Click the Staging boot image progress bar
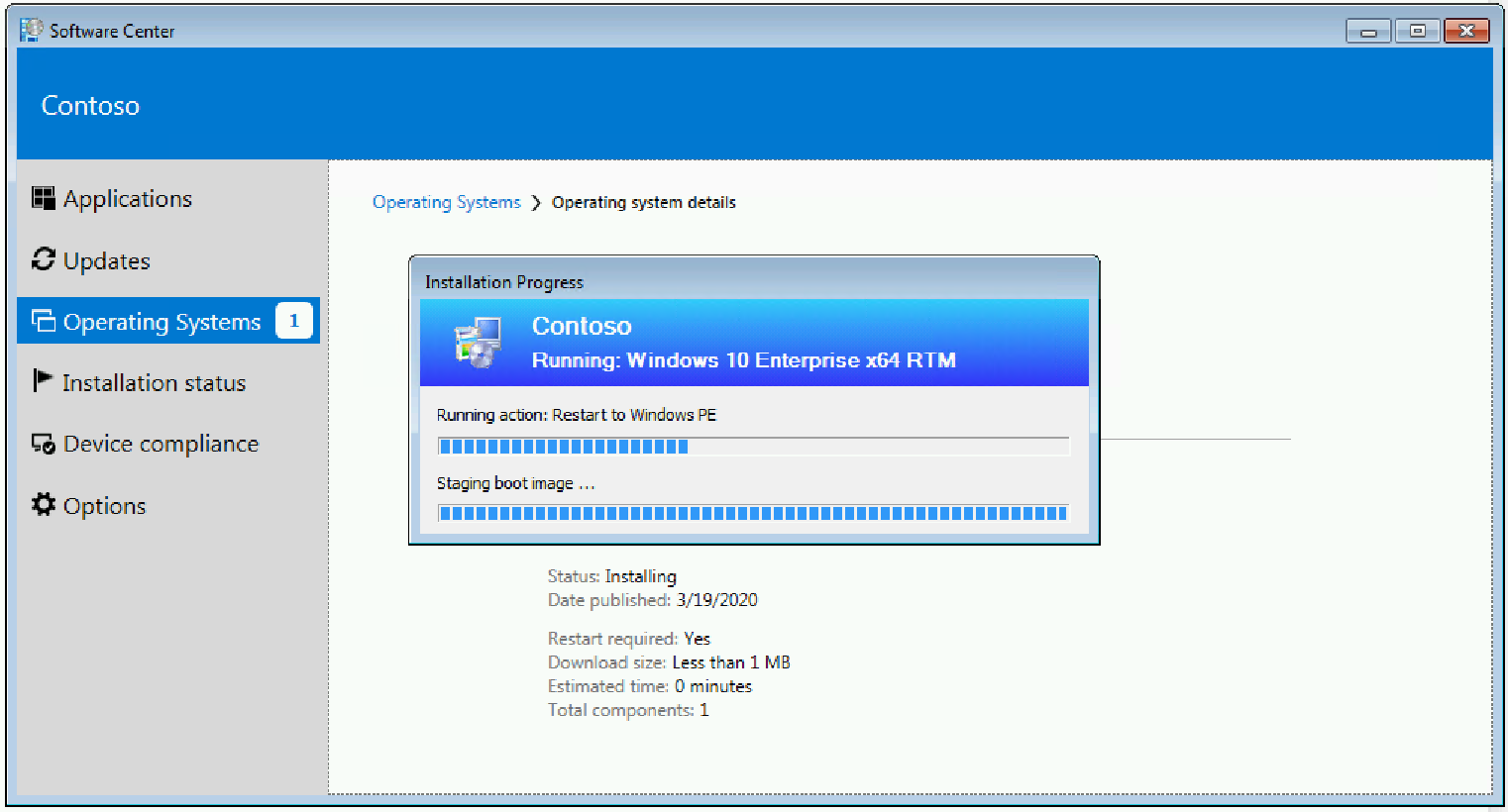 (x=754, y=513)
